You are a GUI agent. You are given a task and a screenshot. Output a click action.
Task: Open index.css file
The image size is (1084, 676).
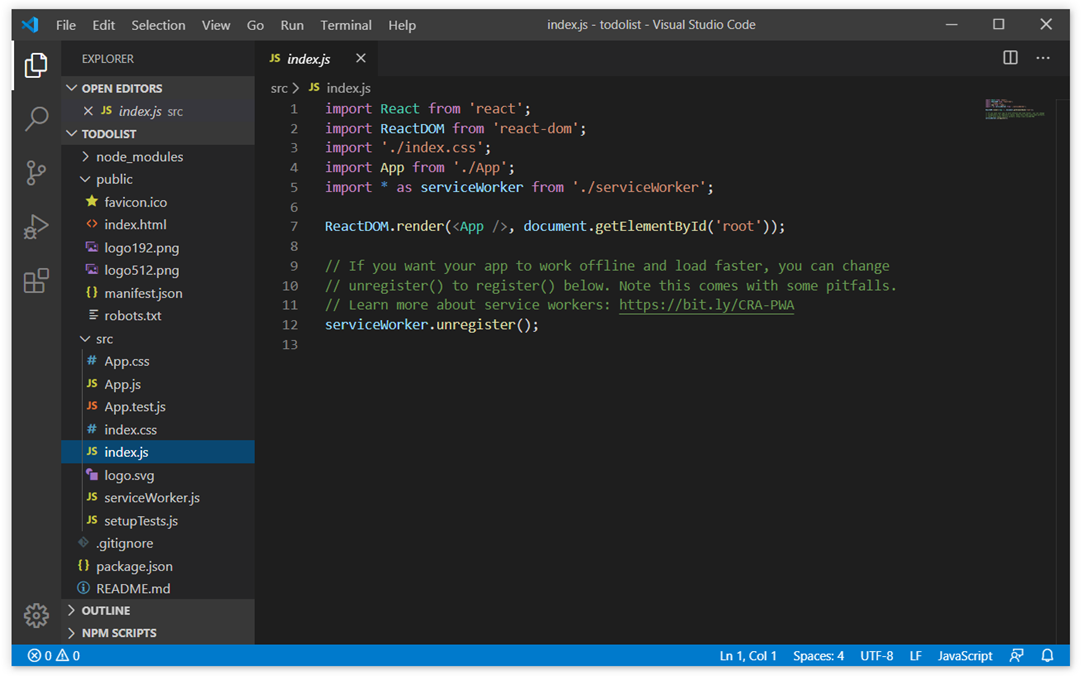tap(158, 429)
